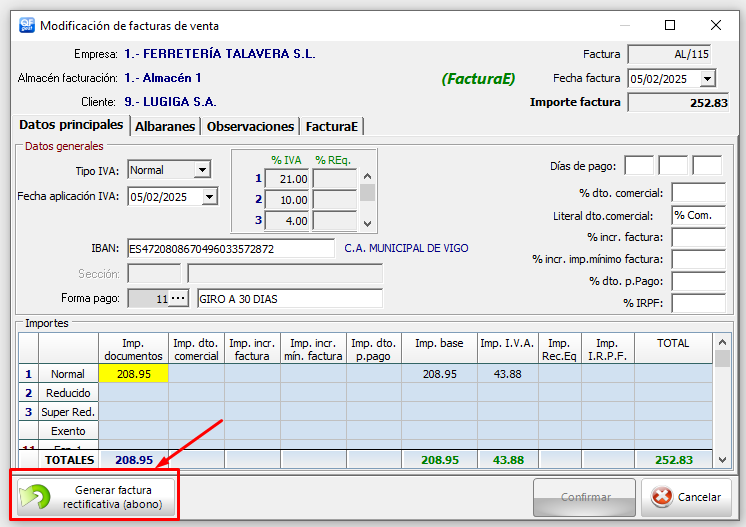Screen dimensions: 746x527
Task: Click the third Días de pago field
Action: (x=707, y=166)
